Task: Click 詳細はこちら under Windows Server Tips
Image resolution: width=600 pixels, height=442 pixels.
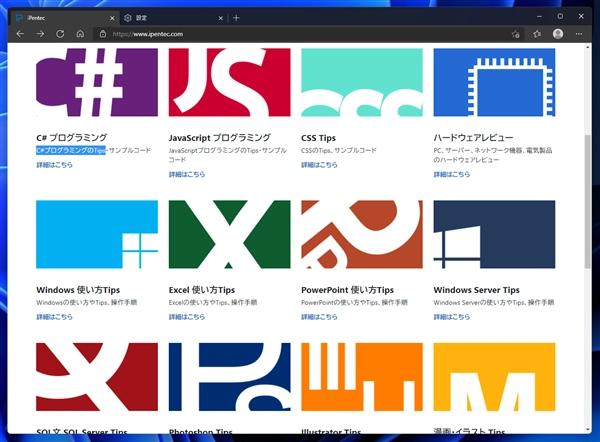Action: pyautogui.click(x=452, y=317)
